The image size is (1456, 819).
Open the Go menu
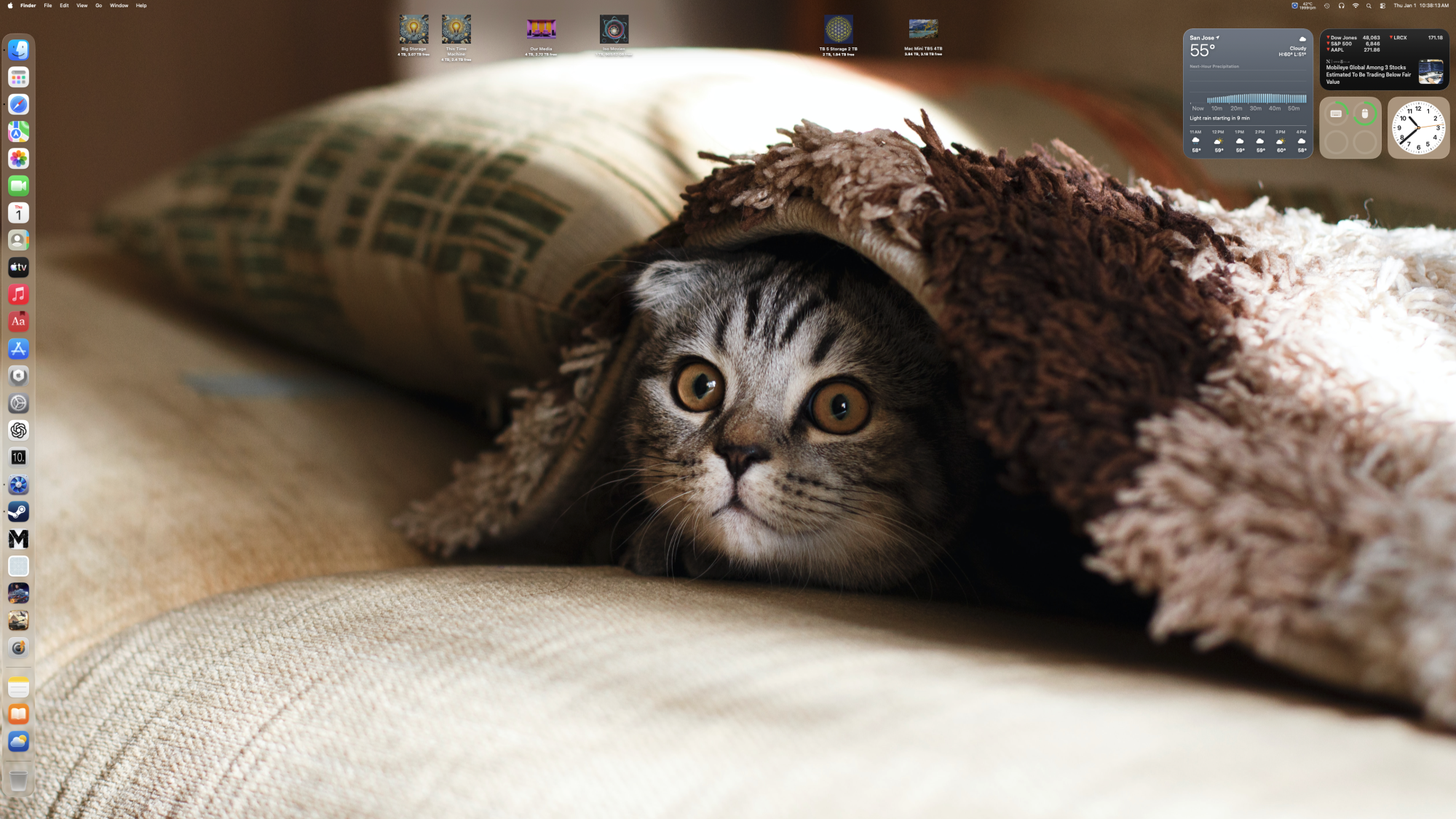point(98,5)
